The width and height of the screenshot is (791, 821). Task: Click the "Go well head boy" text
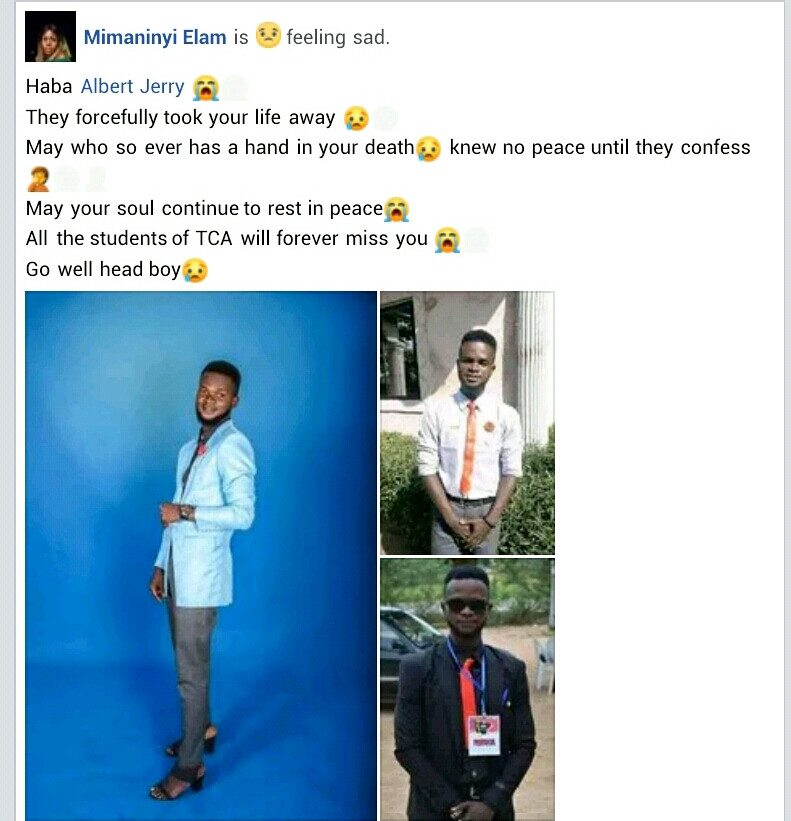[x=103, y=269]
